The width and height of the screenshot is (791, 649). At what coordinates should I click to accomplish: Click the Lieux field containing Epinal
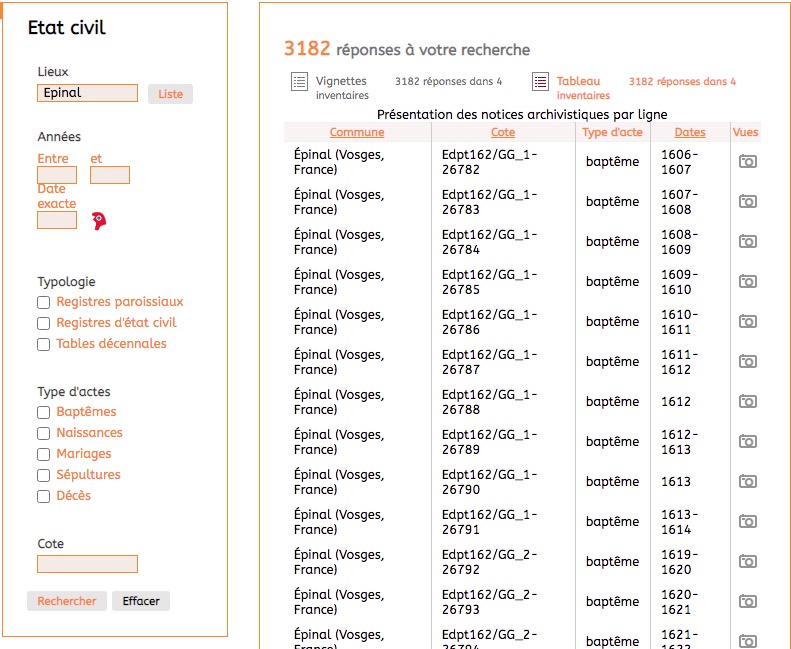point(87,93)
